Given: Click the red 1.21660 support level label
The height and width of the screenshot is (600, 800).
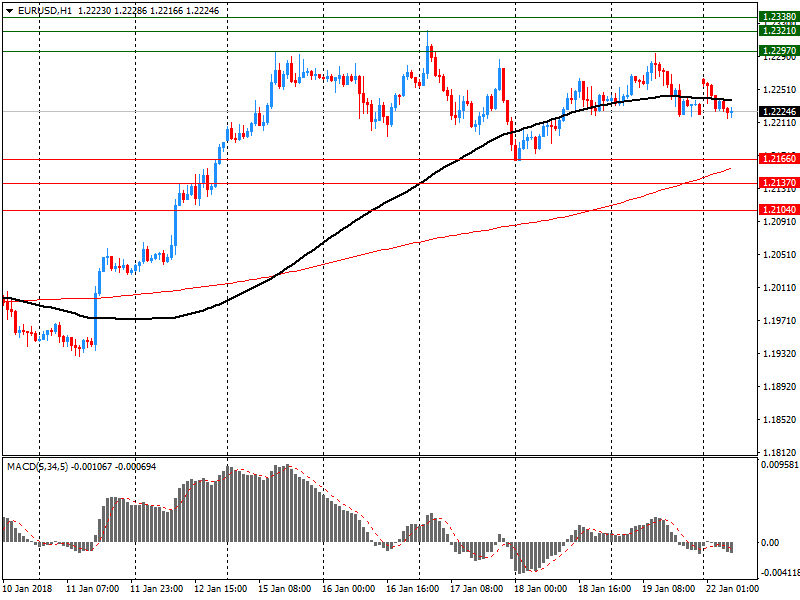Looking at the screenshot, I should coord(779,159).
